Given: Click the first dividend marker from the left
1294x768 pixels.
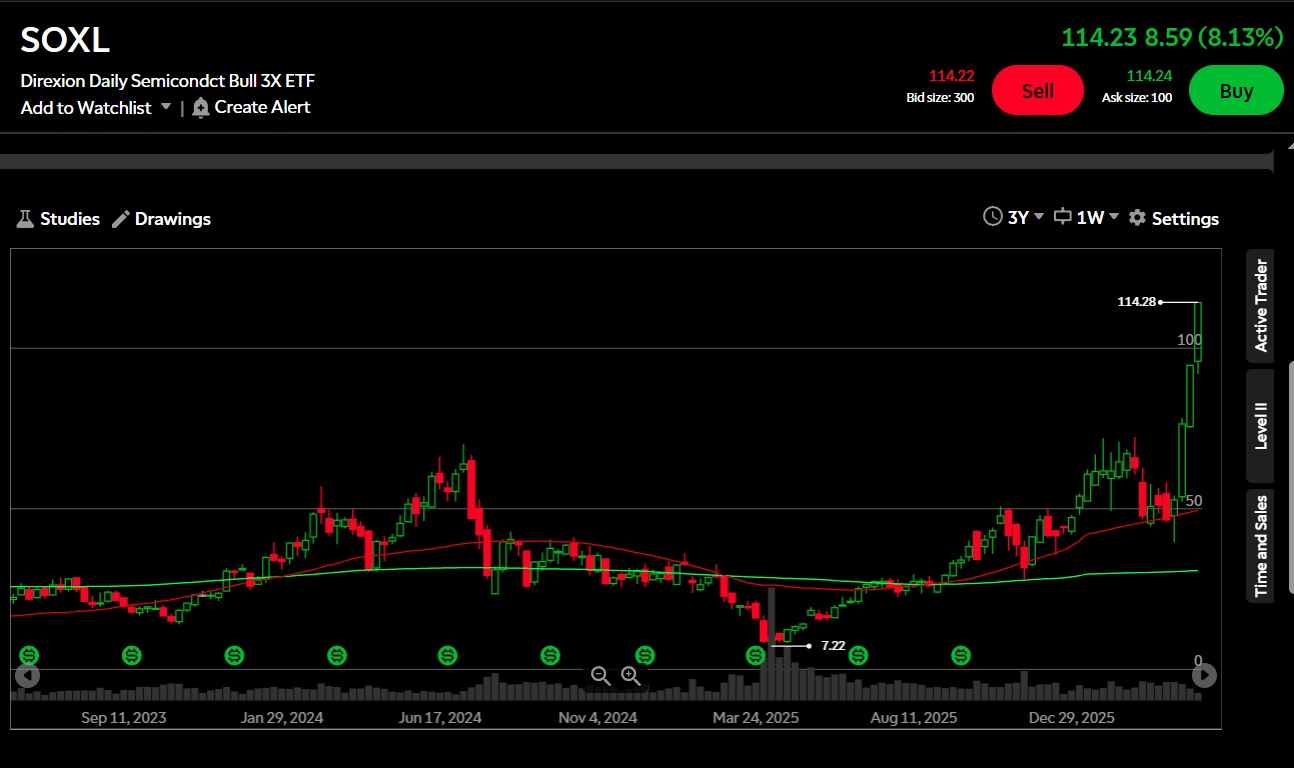Looking at the screenshot, I should [29, 655].
